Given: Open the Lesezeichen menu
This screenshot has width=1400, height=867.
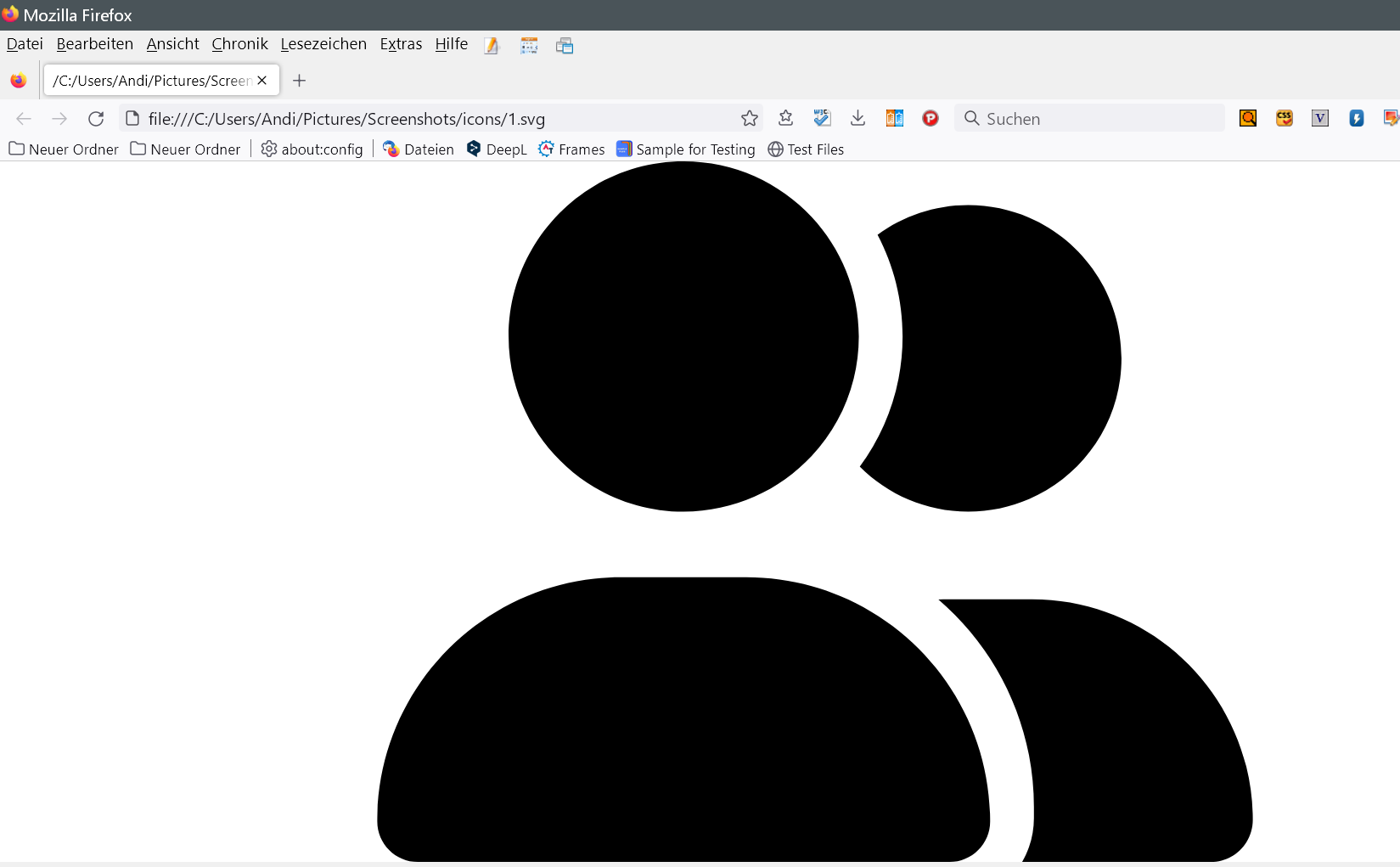Looking at the screenshot, I should tap(323, 44).
